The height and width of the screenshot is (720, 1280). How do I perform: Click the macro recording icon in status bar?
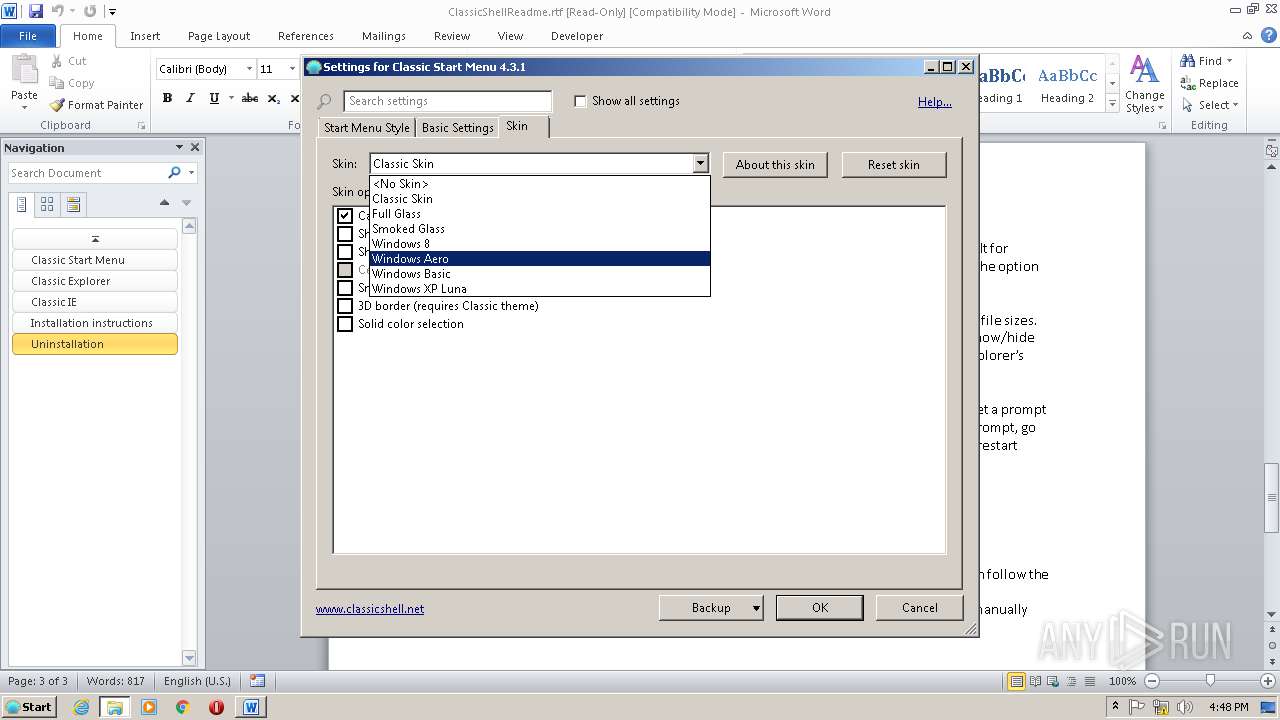point(257,681)
